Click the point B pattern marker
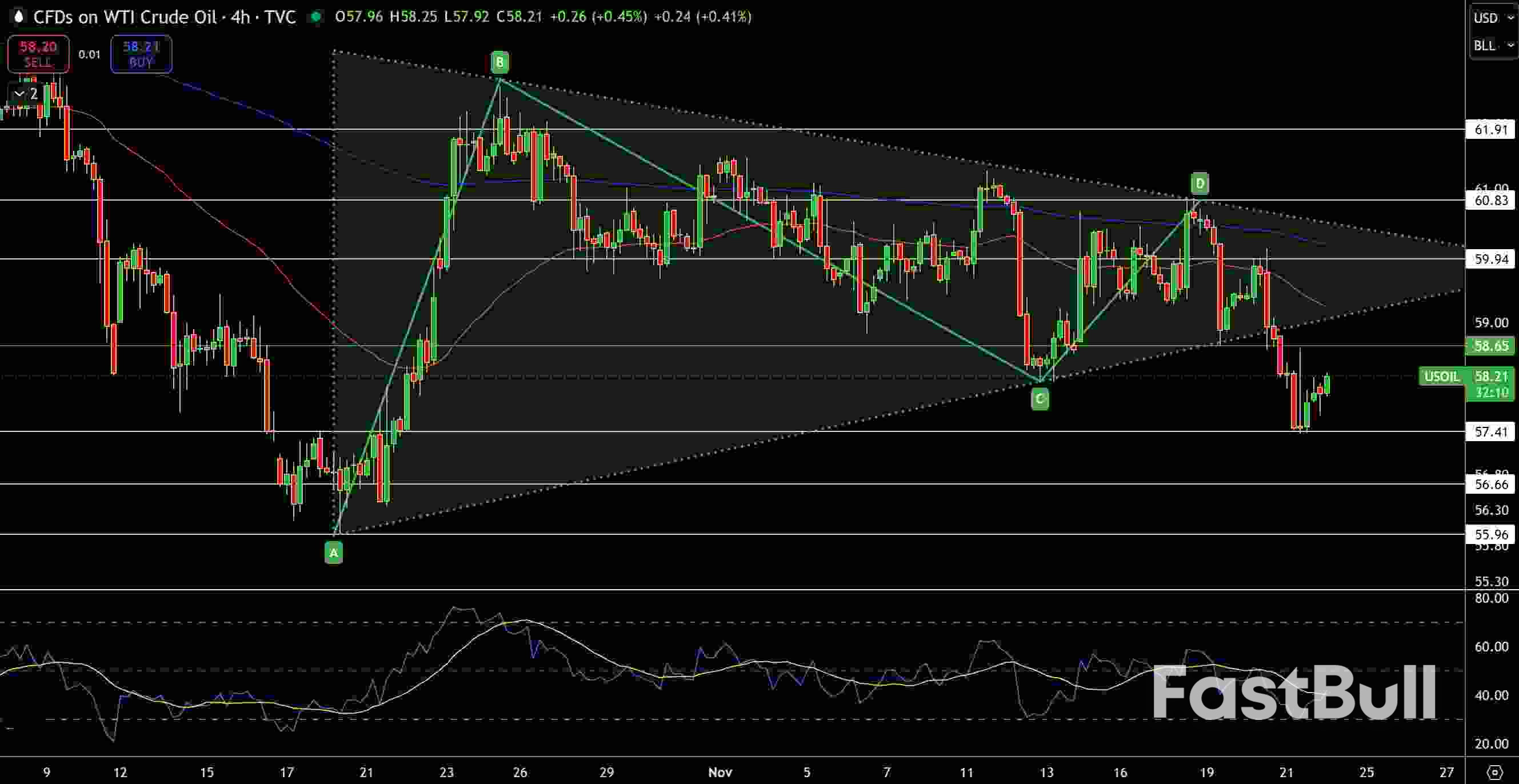The height and width of the screenshot is (784, 1519). coord(499,61)
